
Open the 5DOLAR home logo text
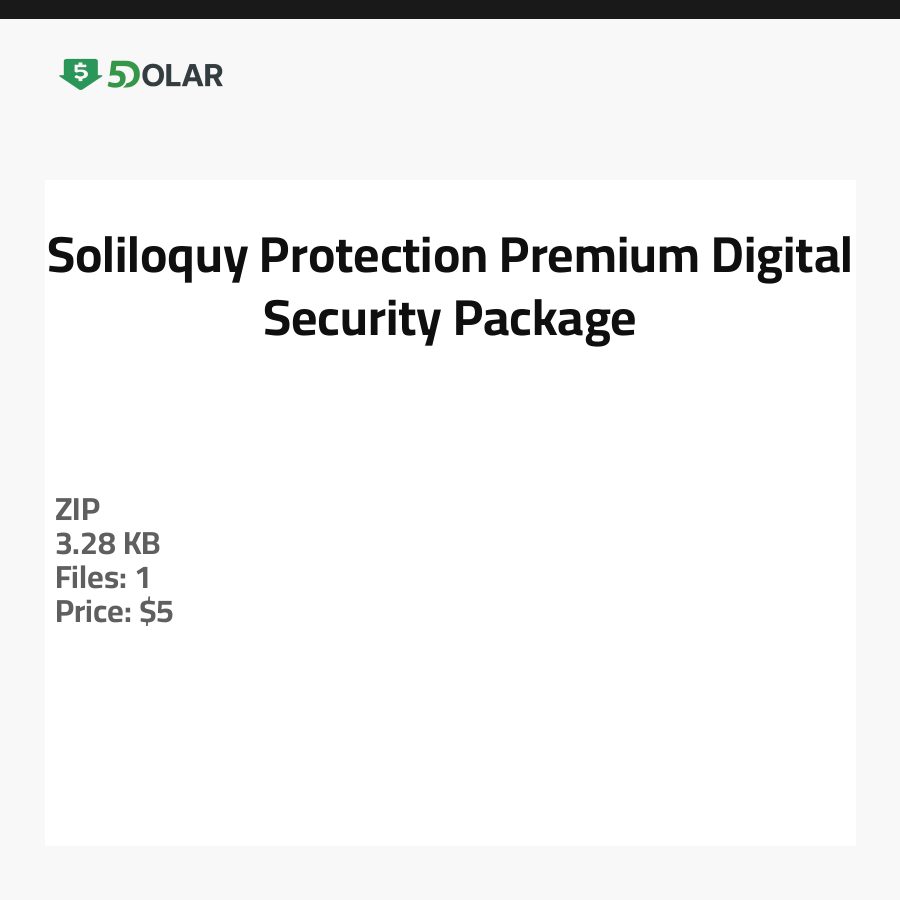[x=165, y=75]
